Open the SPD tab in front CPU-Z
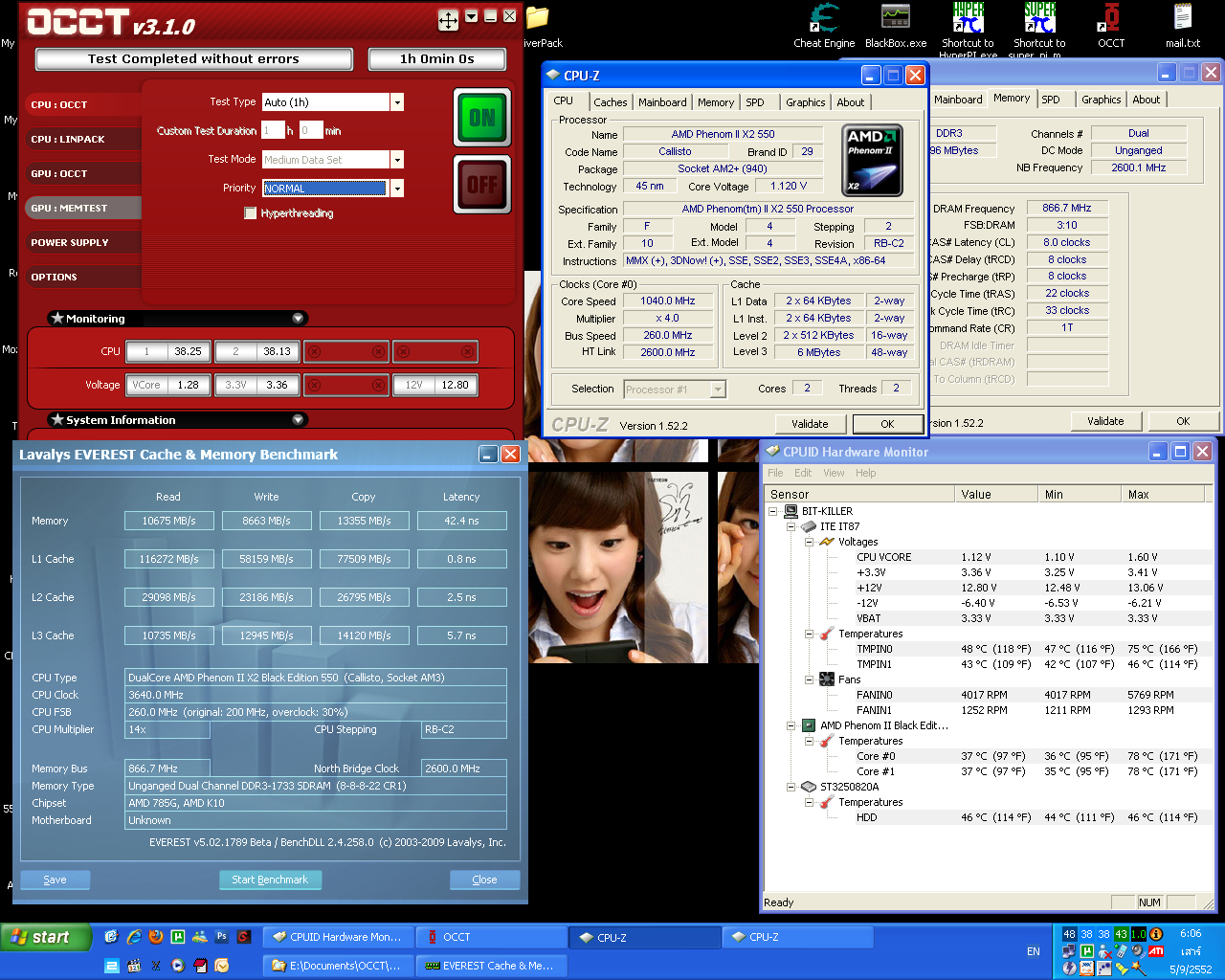This screenshot has width=1225, height=980. tap(755, 102)
